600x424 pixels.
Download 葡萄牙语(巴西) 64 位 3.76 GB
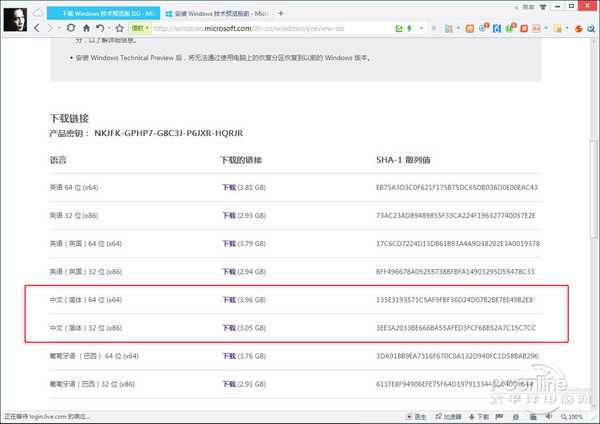[229, 356]
